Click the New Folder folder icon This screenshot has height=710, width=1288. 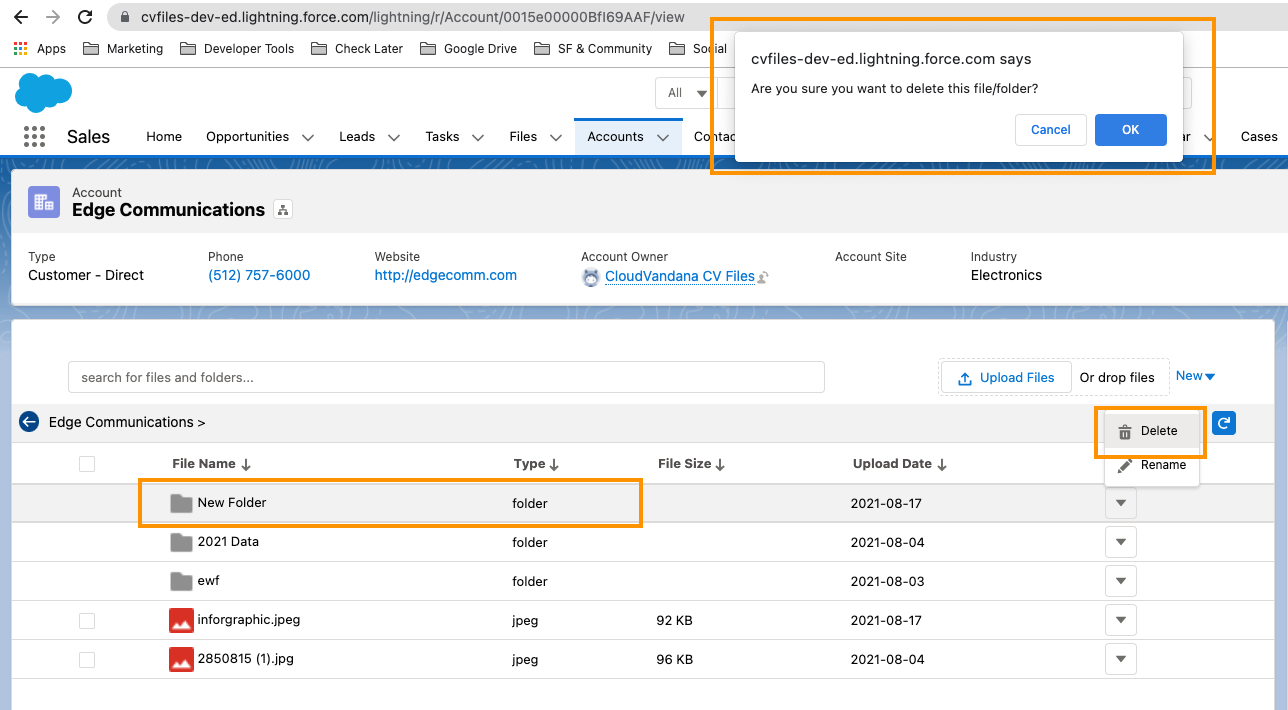point(181,503)
